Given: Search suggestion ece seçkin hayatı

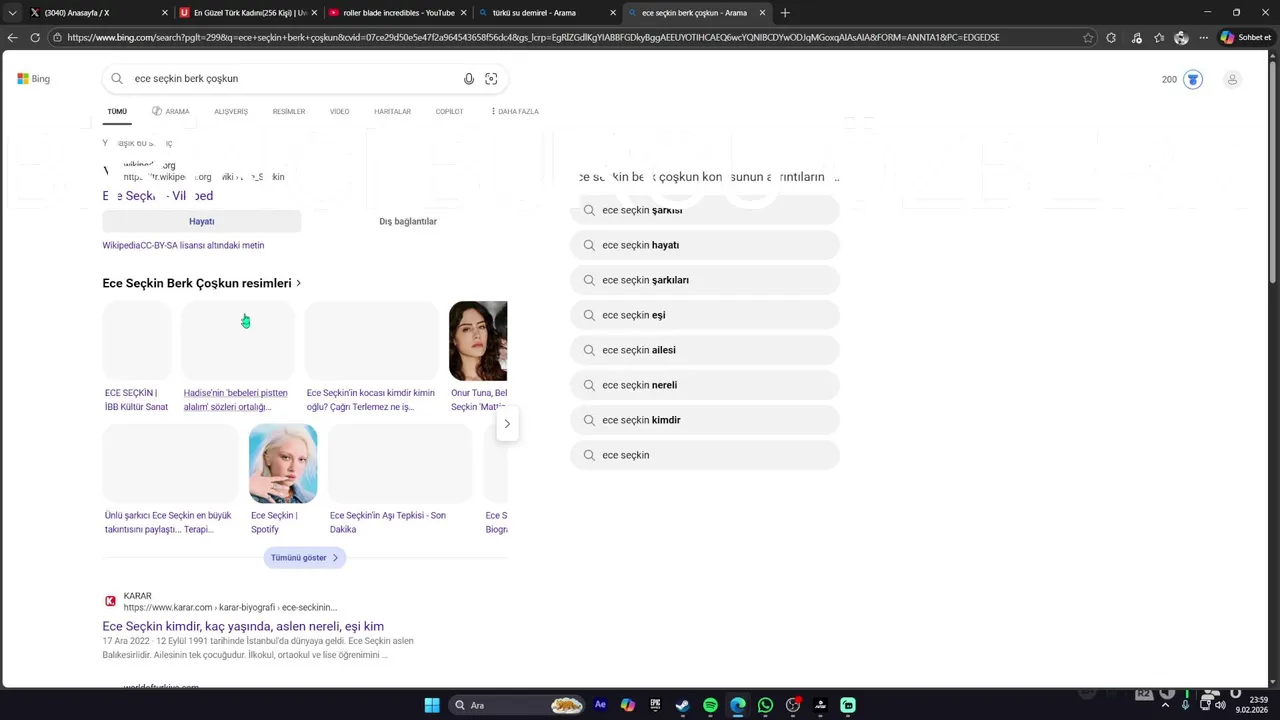Looking at the screenshot, I should pyautogui.click(x=705, y=245).
